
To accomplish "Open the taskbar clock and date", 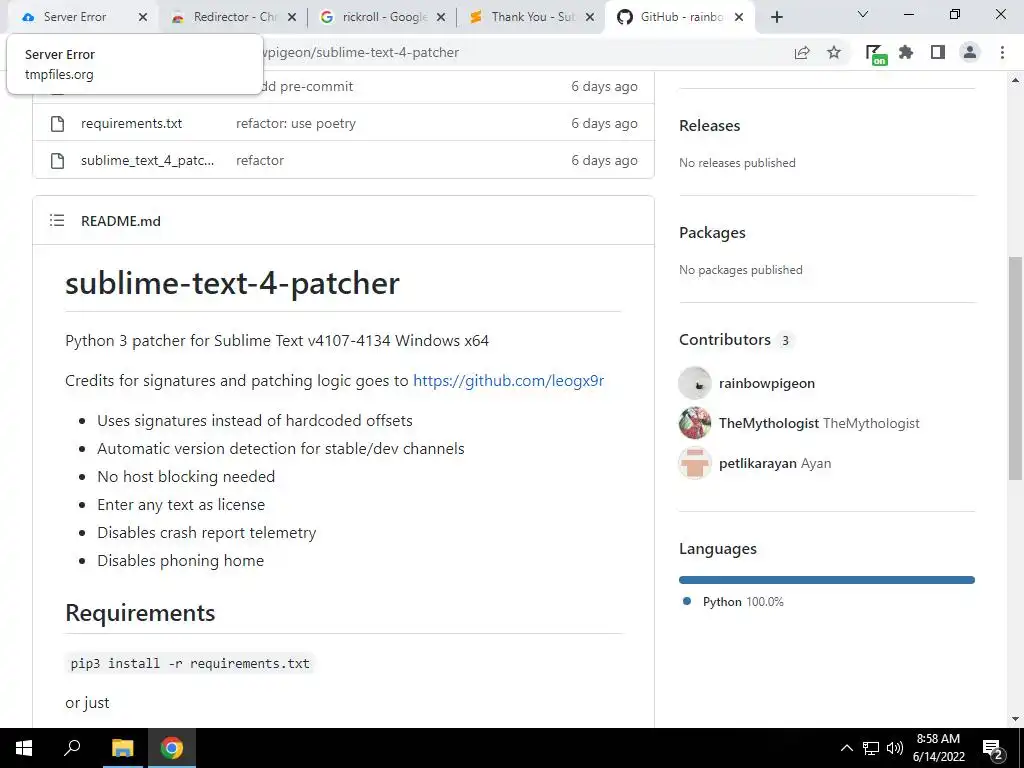I will pos(938,748).
